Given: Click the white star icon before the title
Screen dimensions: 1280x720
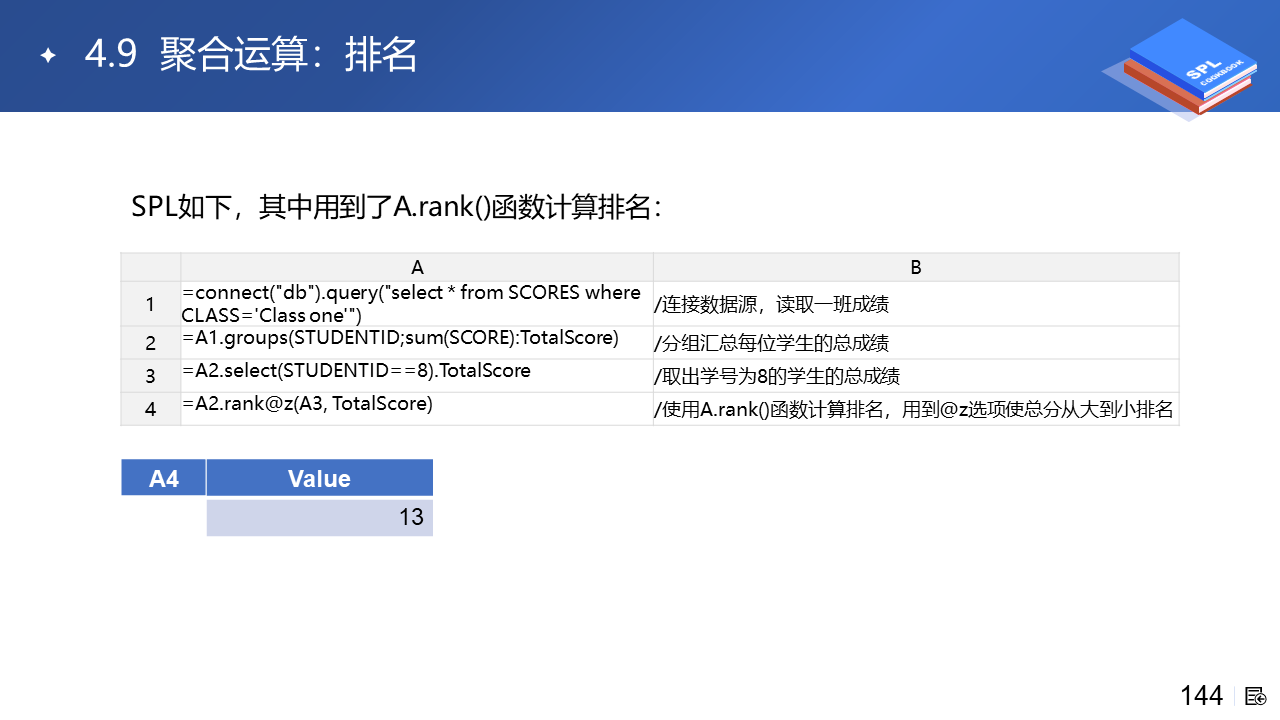Looking at the screenshot, I should (48, 56).
